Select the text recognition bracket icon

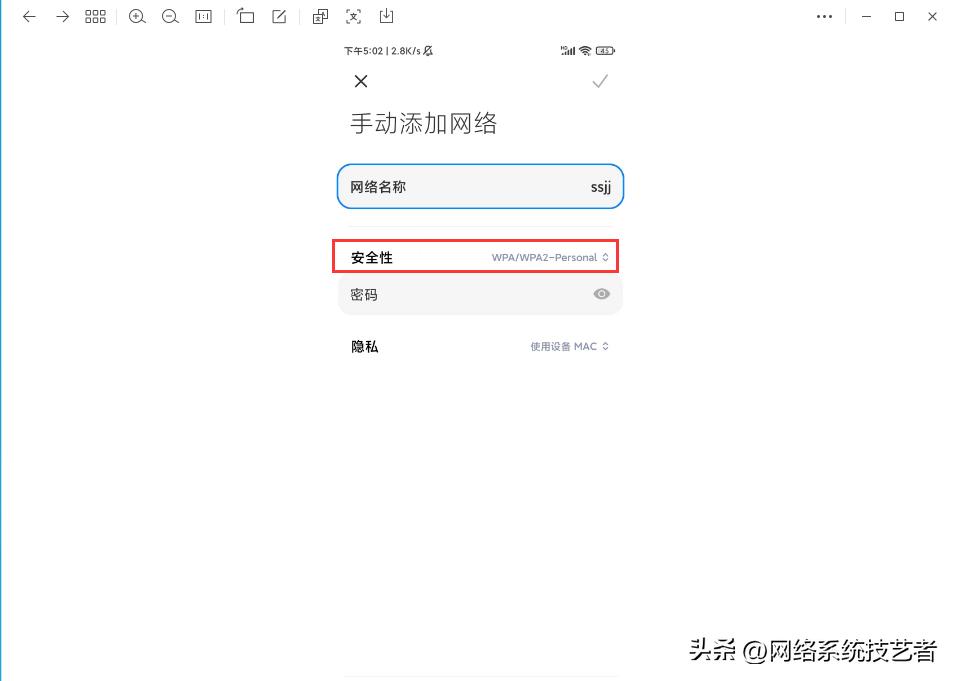tap(353, 16)
